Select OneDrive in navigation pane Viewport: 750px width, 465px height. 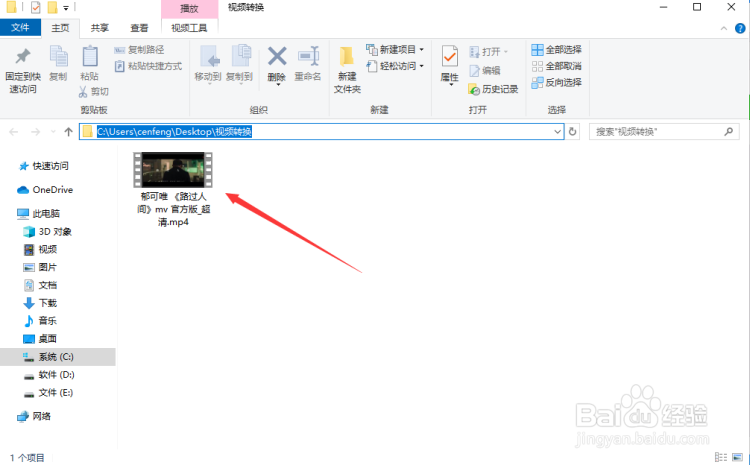(45, 190)
